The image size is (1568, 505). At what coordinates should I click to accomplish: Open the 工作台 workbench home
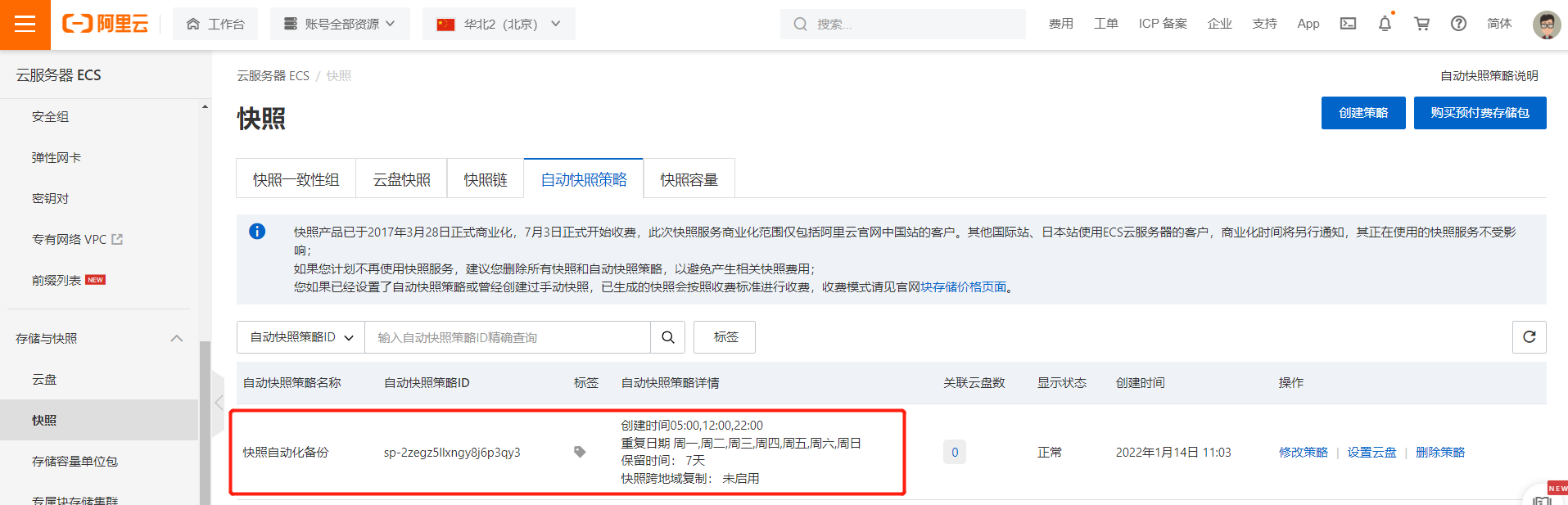(x=215, y=24)
